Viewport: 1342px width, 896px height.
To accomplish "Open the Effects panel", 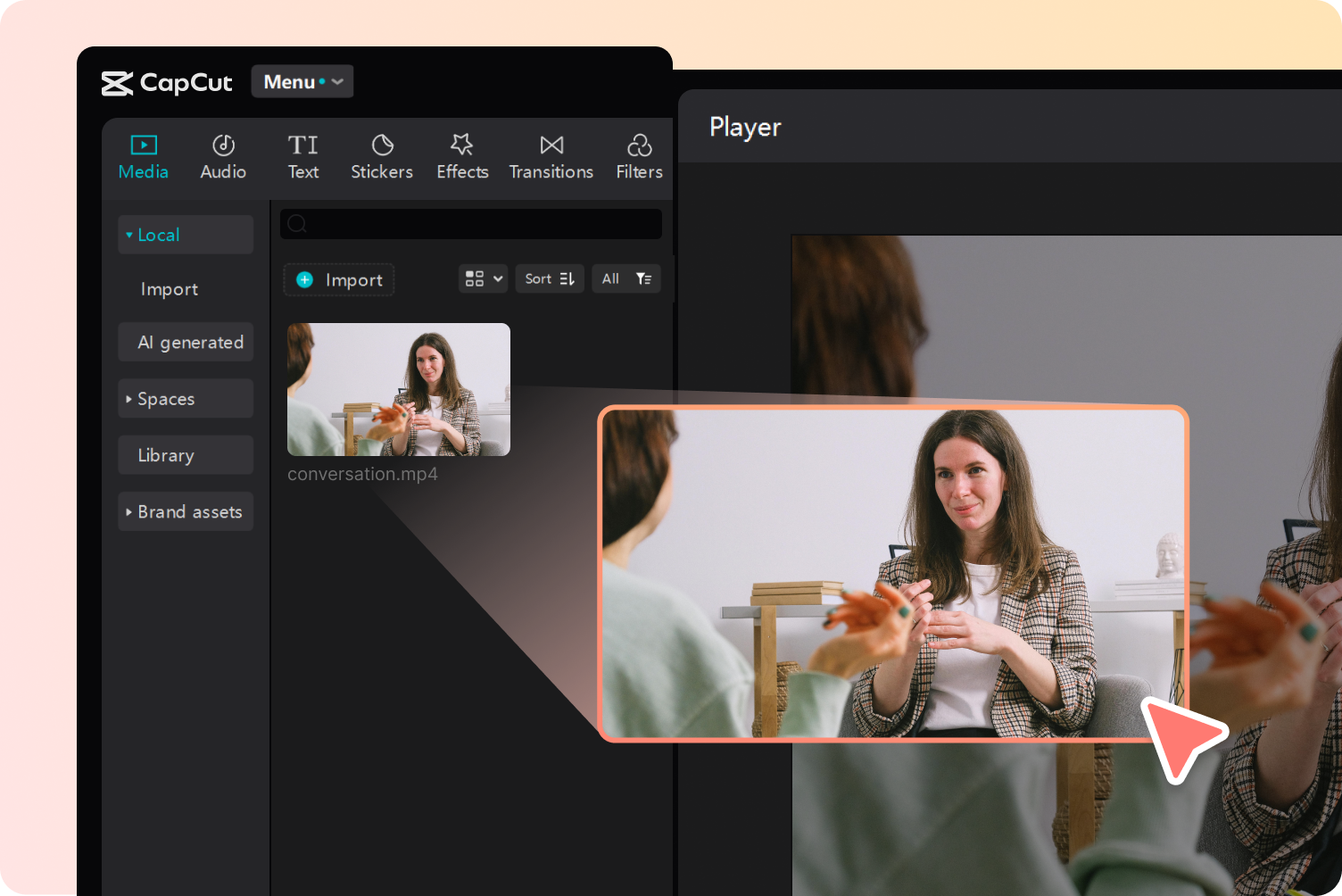I will (x=462, y=156).
